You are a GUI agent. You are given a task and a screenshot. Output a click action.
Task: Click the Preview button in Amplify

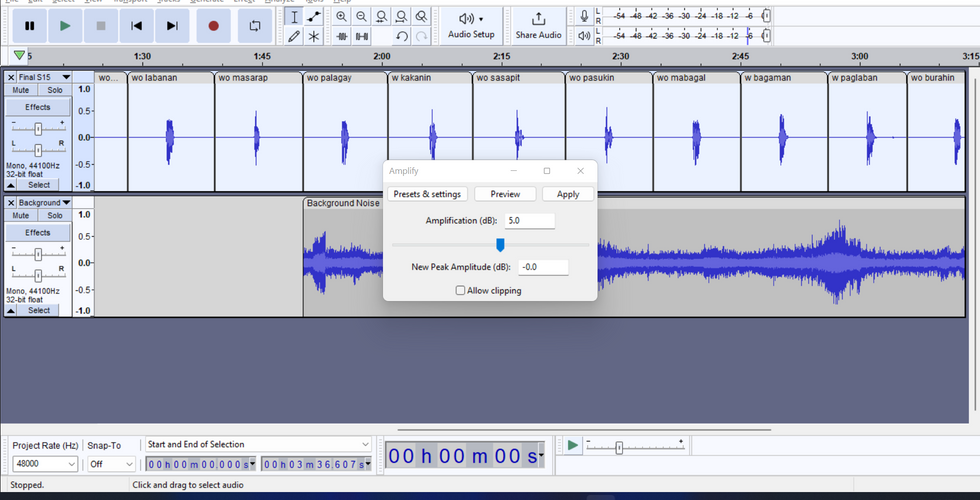505,194
